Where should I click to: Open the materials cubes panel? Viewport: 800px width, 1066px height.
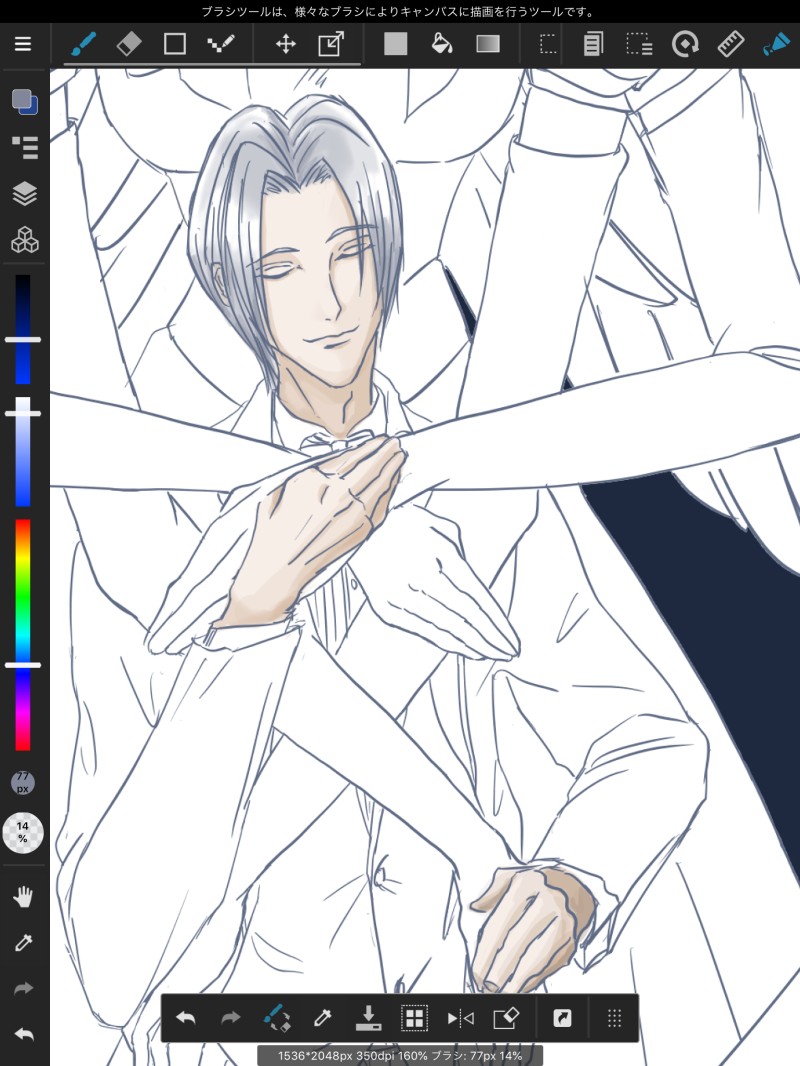tap(24, 240)
